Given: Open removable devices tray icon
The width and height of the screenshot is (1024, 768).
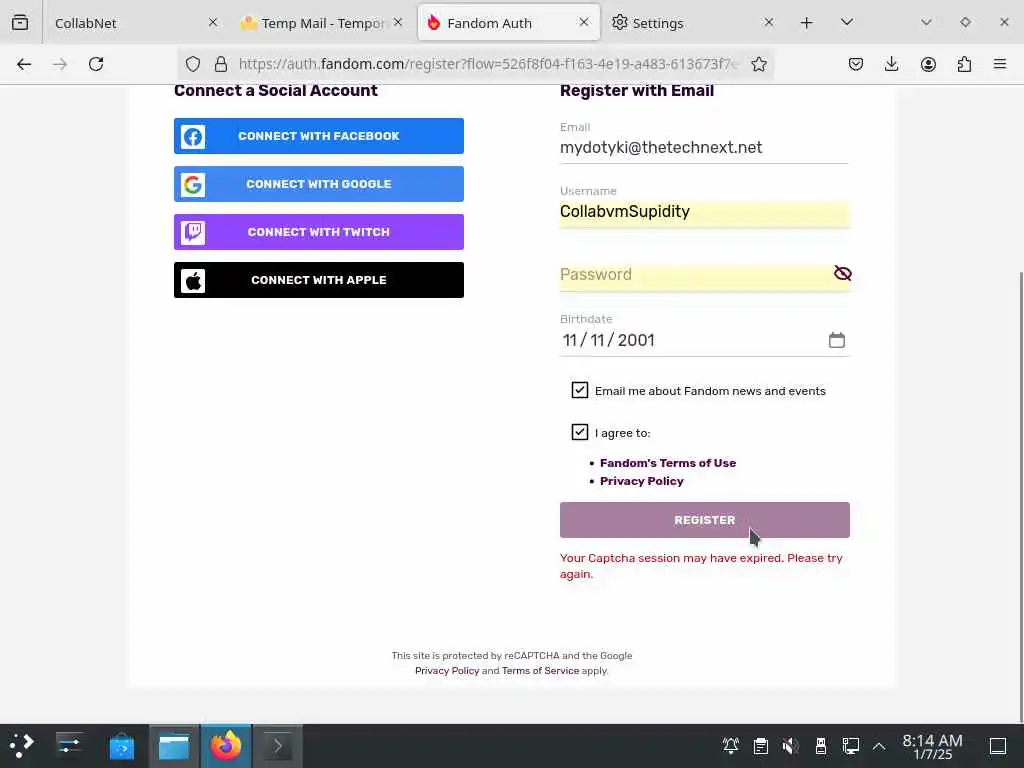Looking at the screenshot, I should pos(821,746).
